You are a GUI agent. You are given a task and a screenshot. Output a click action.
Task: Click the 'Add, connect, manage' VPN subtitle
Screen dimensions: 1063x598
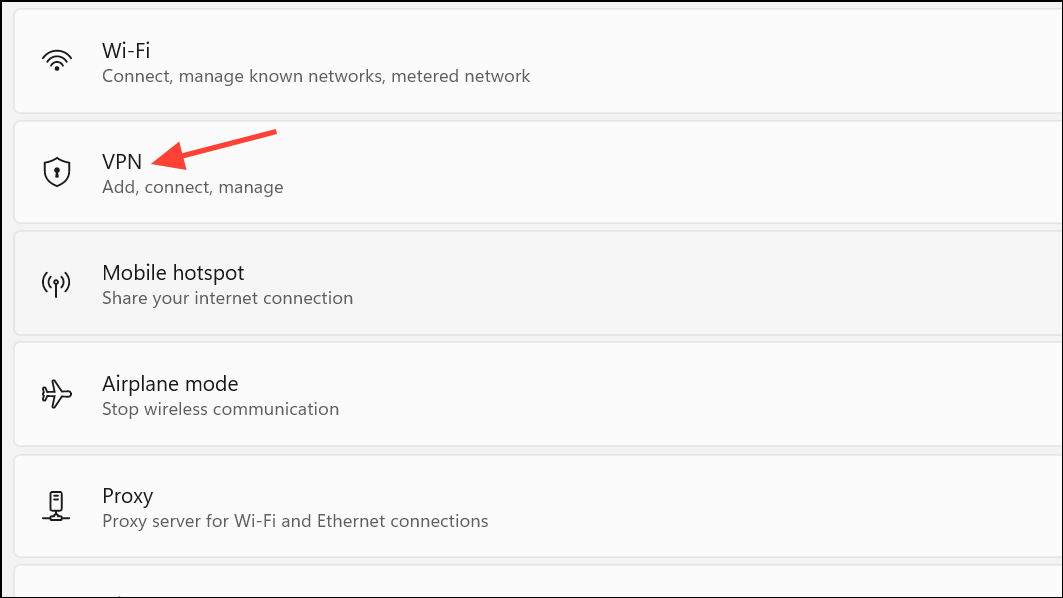click(193, 187)
